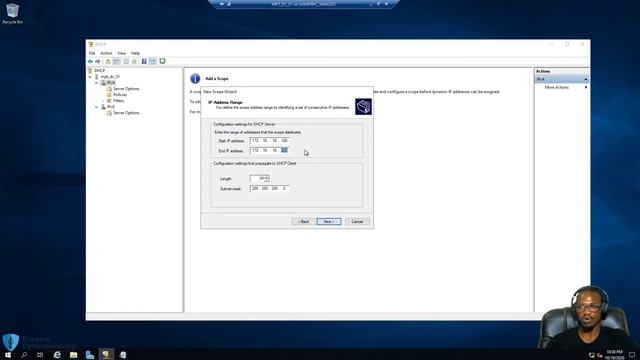Open the Recycle Bin desktop icon
Viewport: 640px width, 360px height.
(12, 13)
